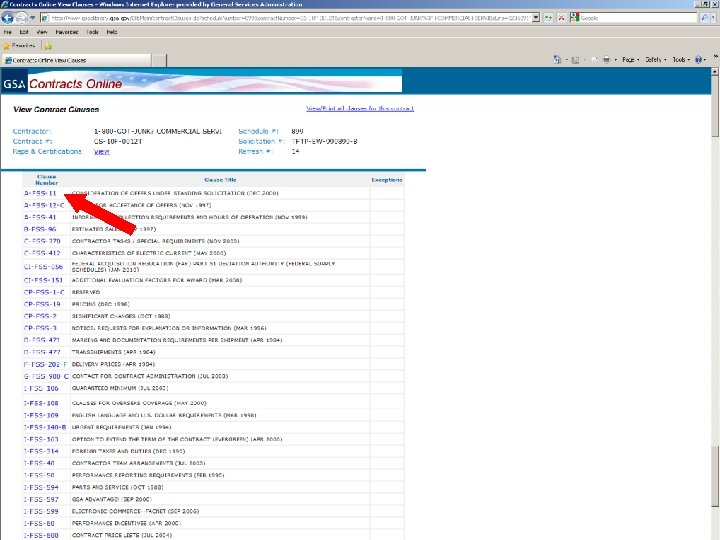This screenshot has width=720, height=540.
Task: Open the Edit menu
Action: (24, 32)
